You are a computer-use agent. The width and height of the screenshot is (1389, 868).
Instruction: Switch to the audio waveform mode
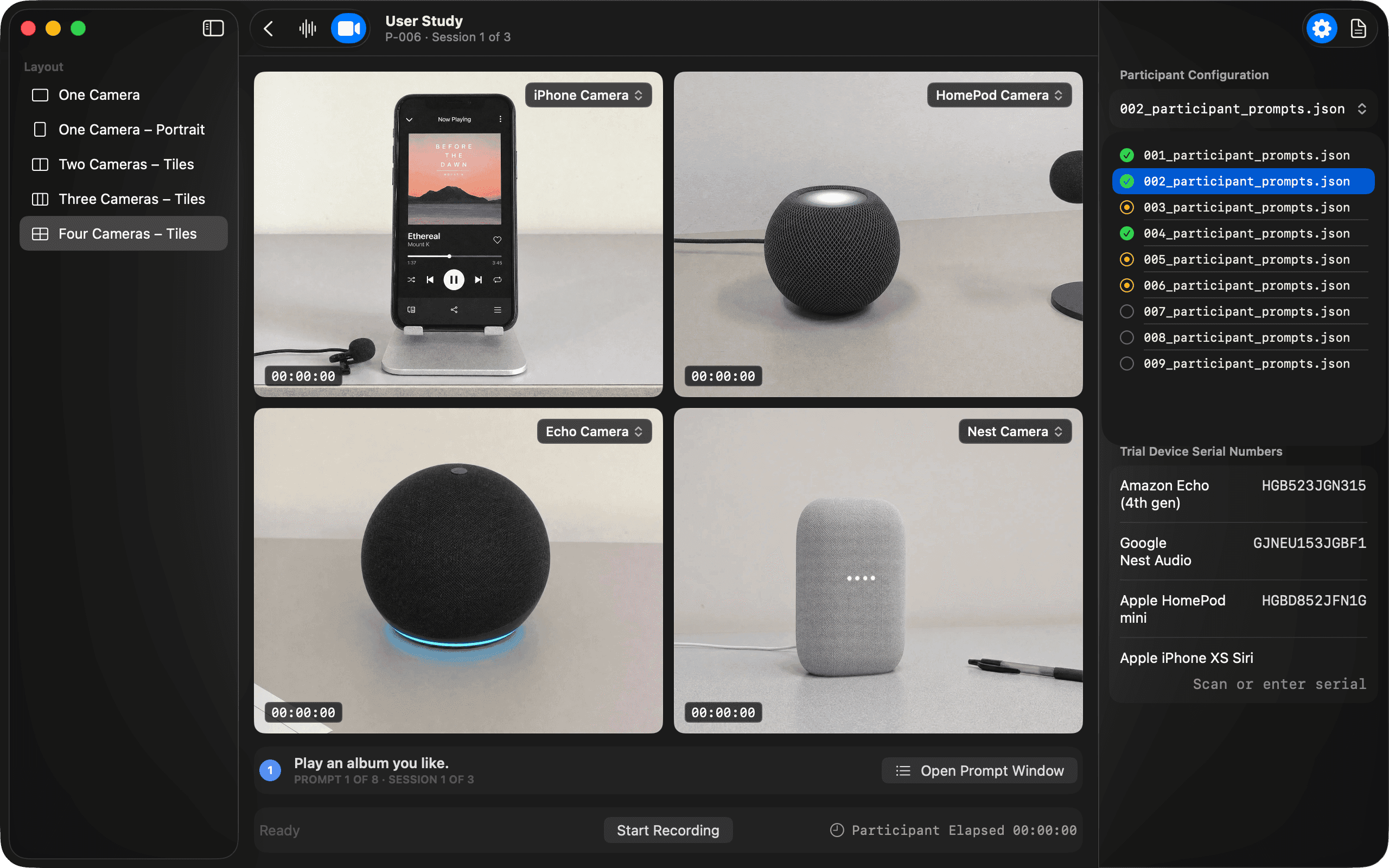click(x=308, y=28)
